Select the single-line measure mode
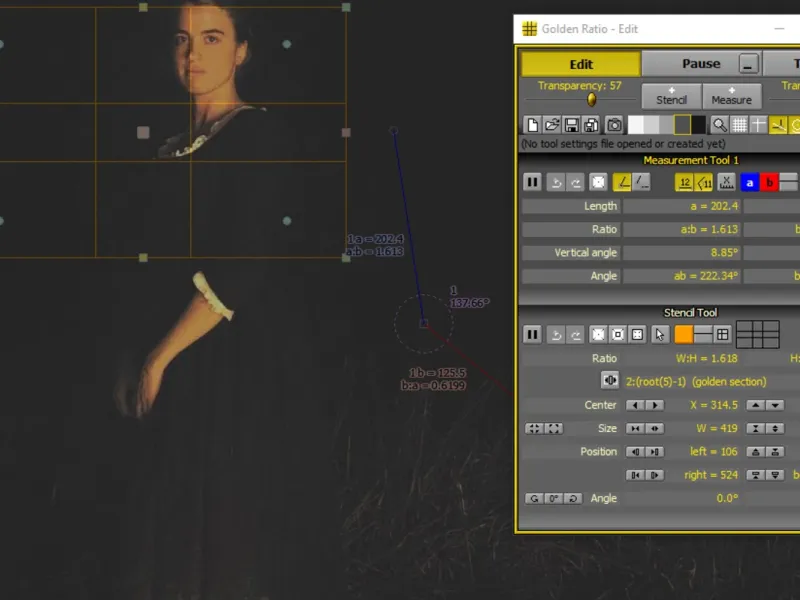 (x=641, y=182)
